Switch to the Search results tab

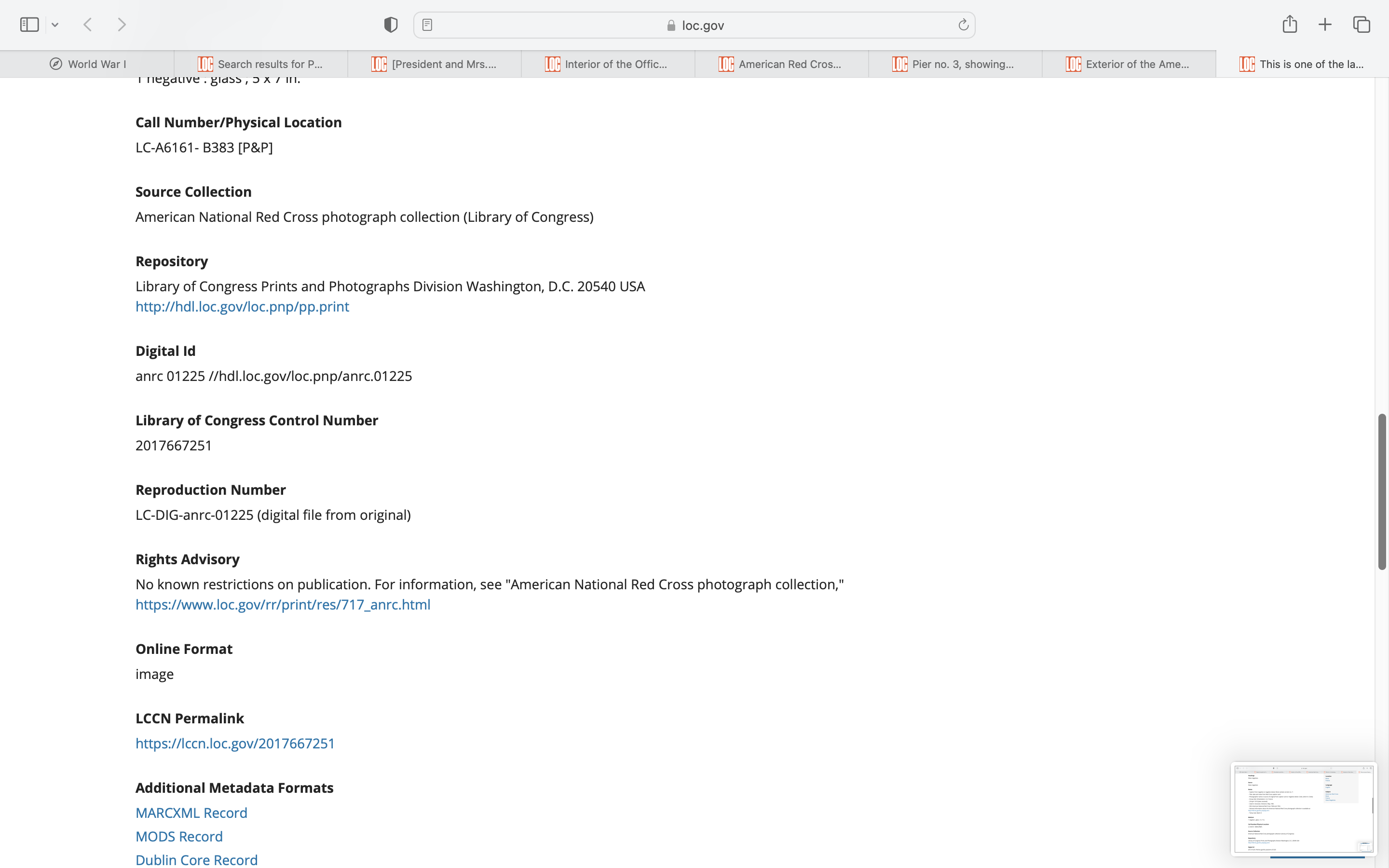tap(260, 64)
